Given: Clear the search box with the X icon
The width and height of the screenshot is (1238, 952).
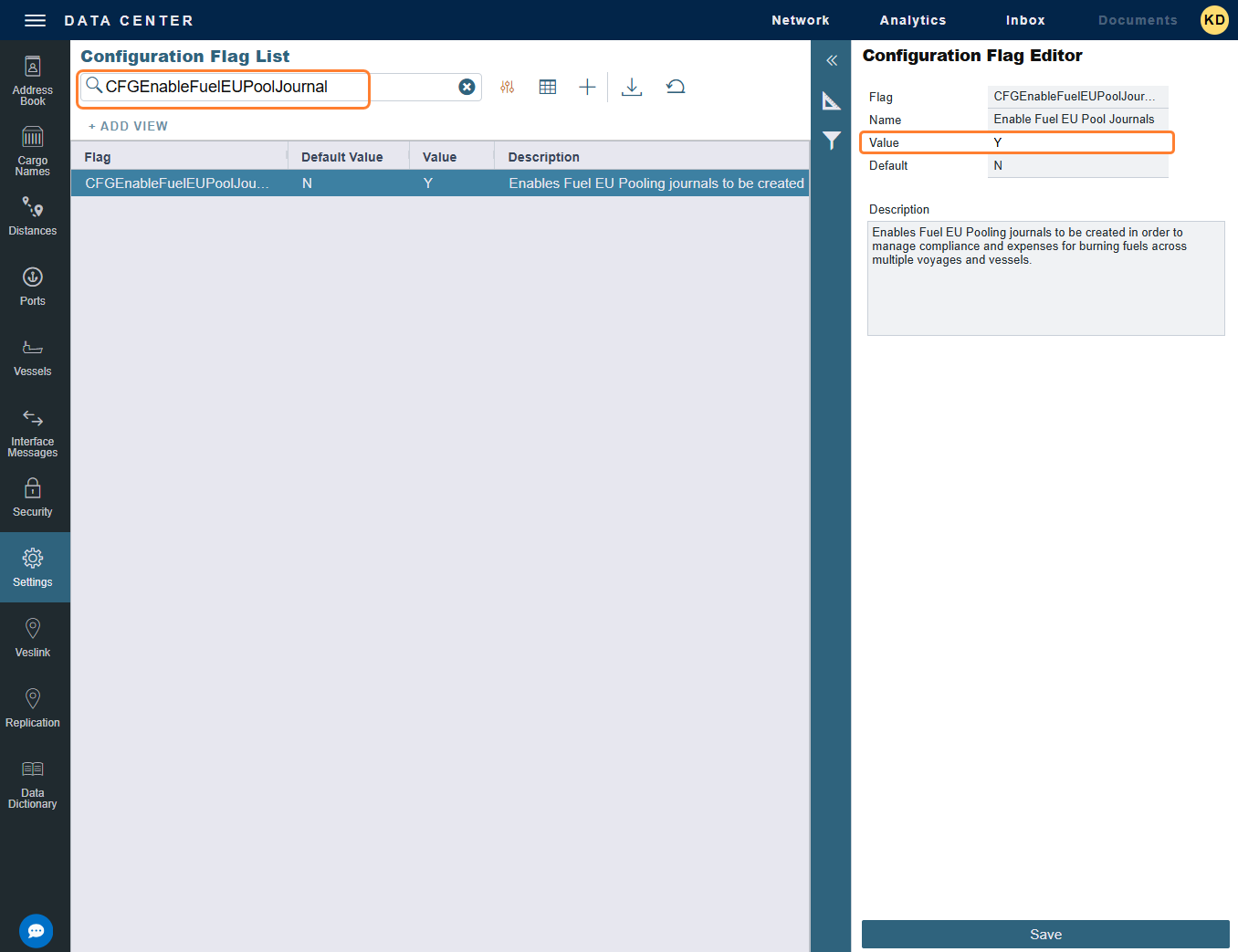Looking at the screenshot, I should coord(467,87).
